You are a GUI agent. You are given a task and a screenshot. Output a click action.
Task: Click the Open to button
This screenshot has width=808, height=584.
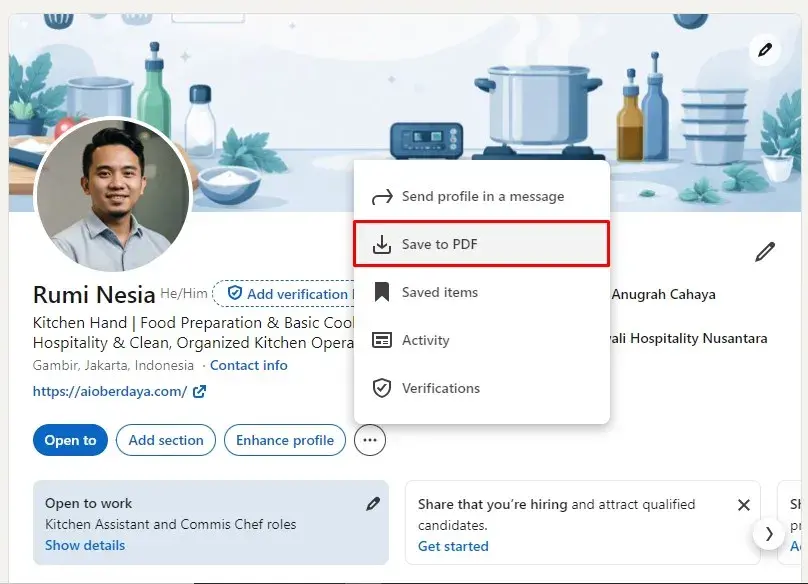(x=69, y=440)
